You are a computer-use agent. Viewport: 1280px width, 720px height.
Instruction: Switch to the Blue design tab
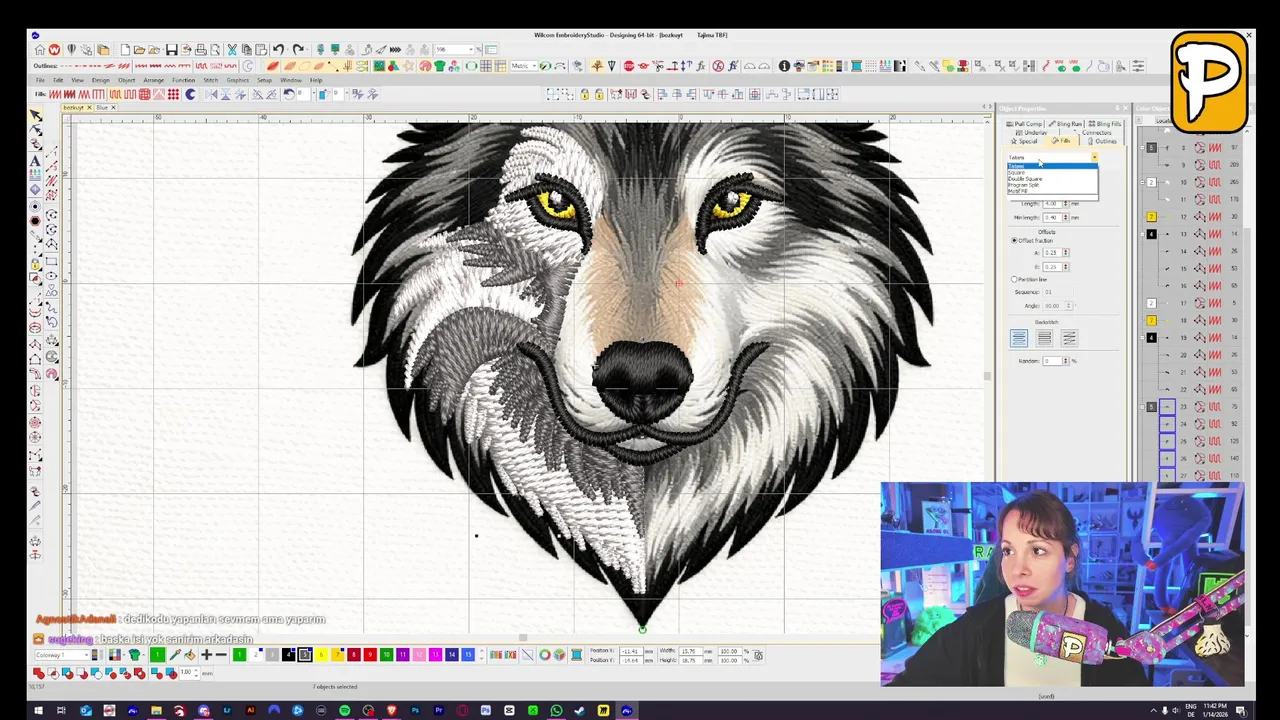point(103,107)
